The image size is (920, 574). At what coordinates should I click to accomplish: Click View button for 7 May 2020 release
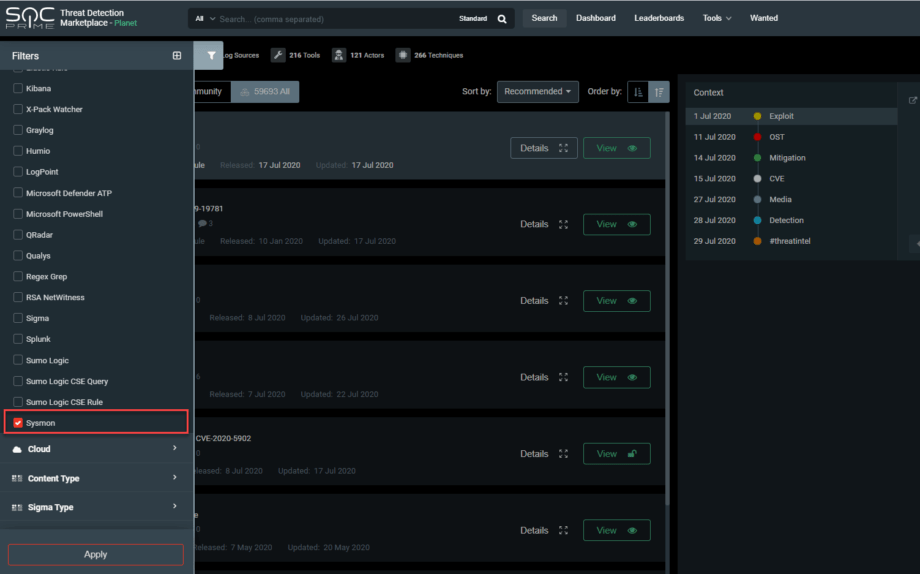(616, 530)
